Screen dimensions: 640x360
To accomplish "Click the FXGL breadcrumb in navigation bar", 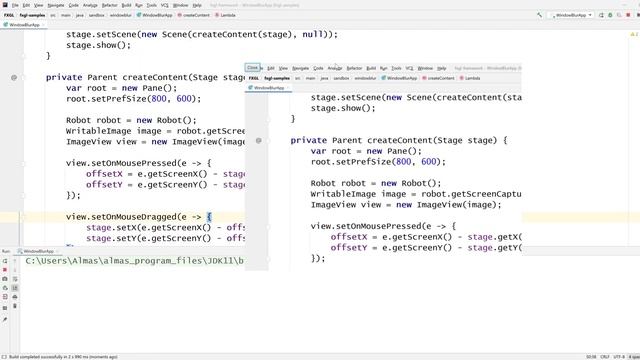I will tap(9, 15).
